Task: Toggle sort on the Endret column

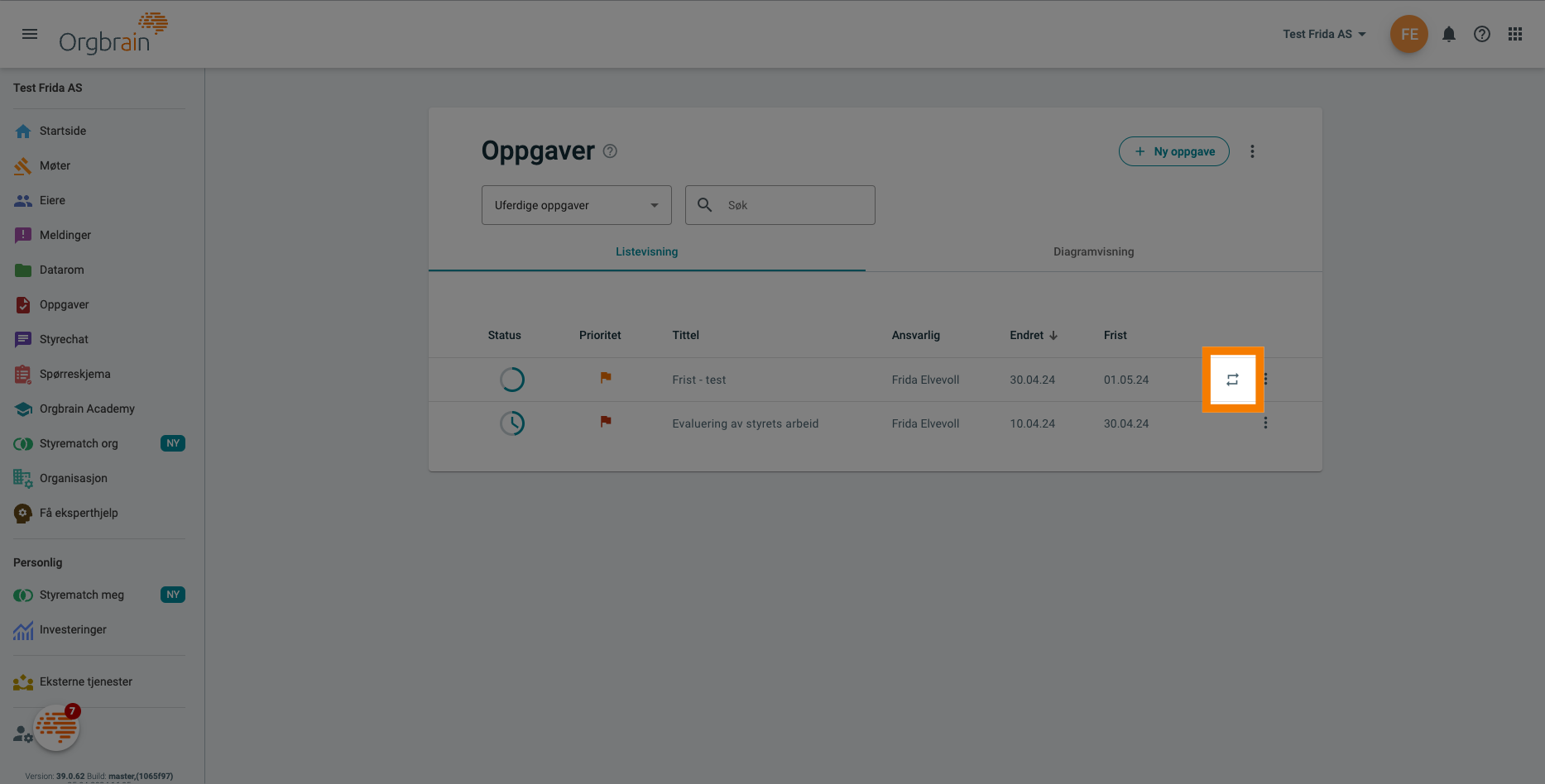Action: 1034,335
